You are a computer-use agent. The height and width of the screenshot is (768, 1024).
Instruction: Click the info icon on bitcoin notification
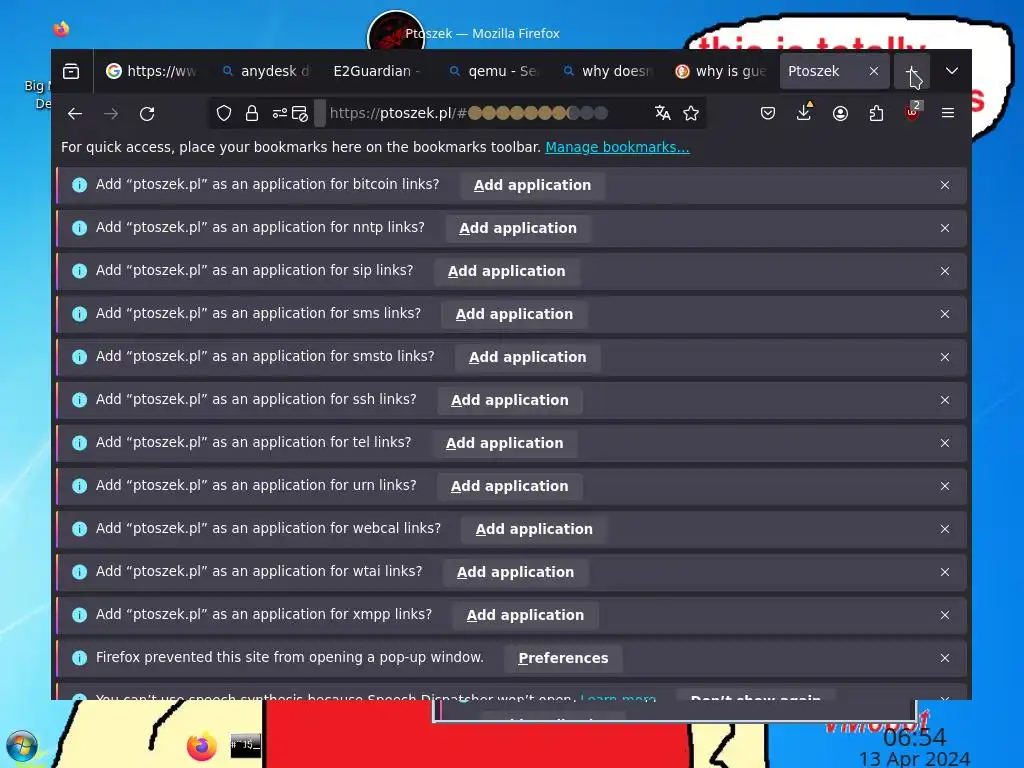coord(80,185)
